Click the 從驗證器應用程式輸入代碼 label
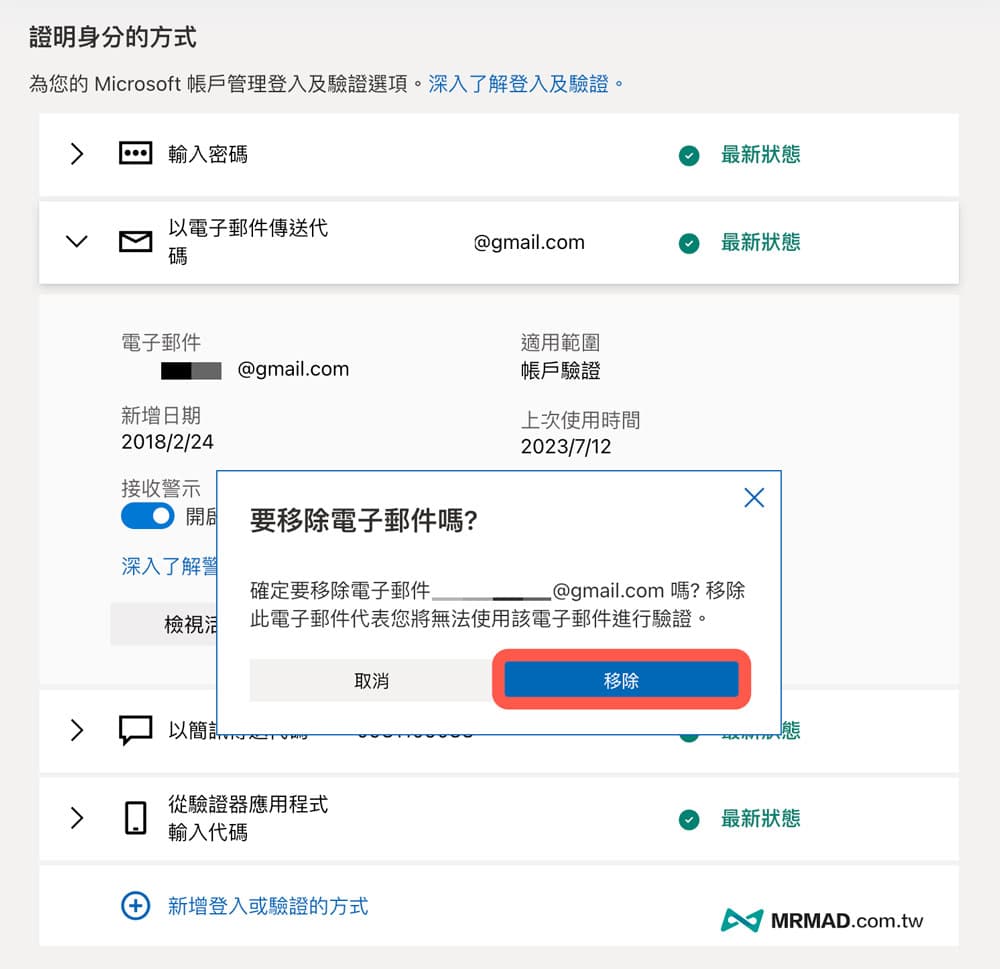 [x=247, y=818]
